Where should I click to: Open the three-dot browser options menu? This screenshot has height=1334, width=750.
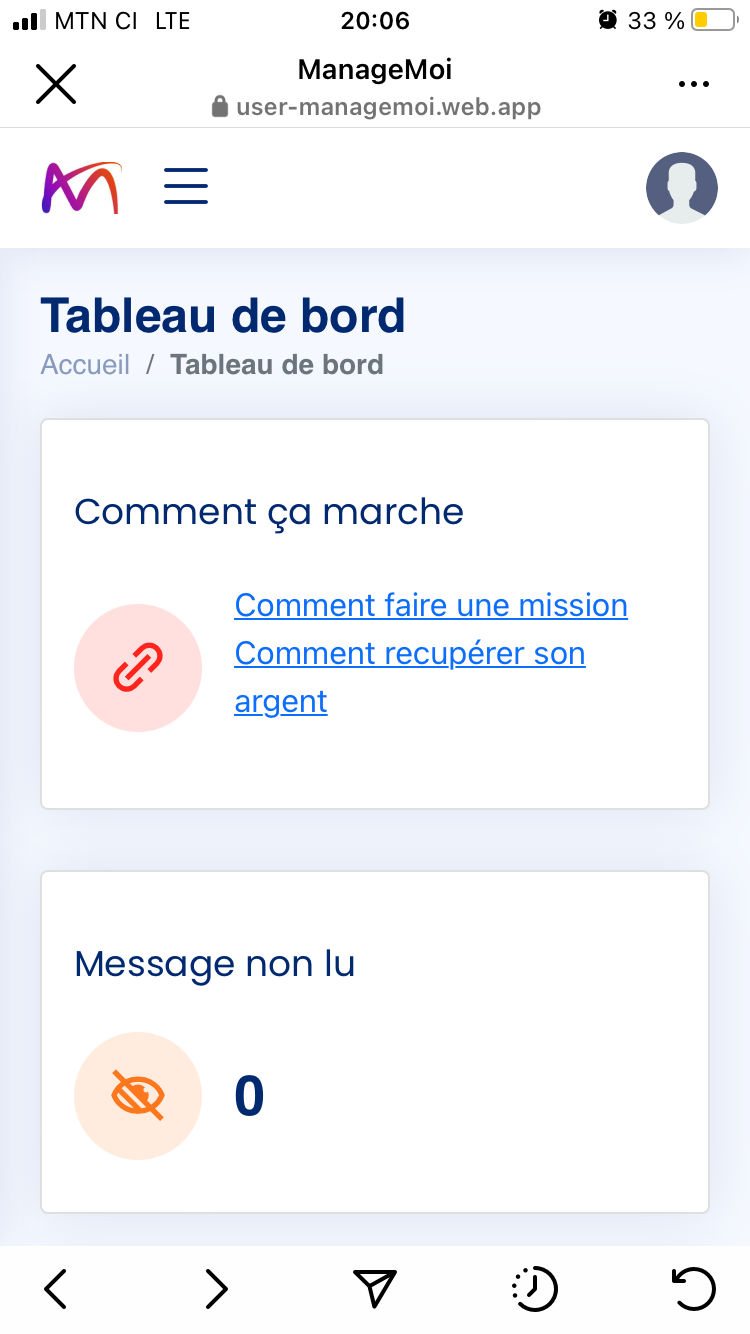click(693, 85)
